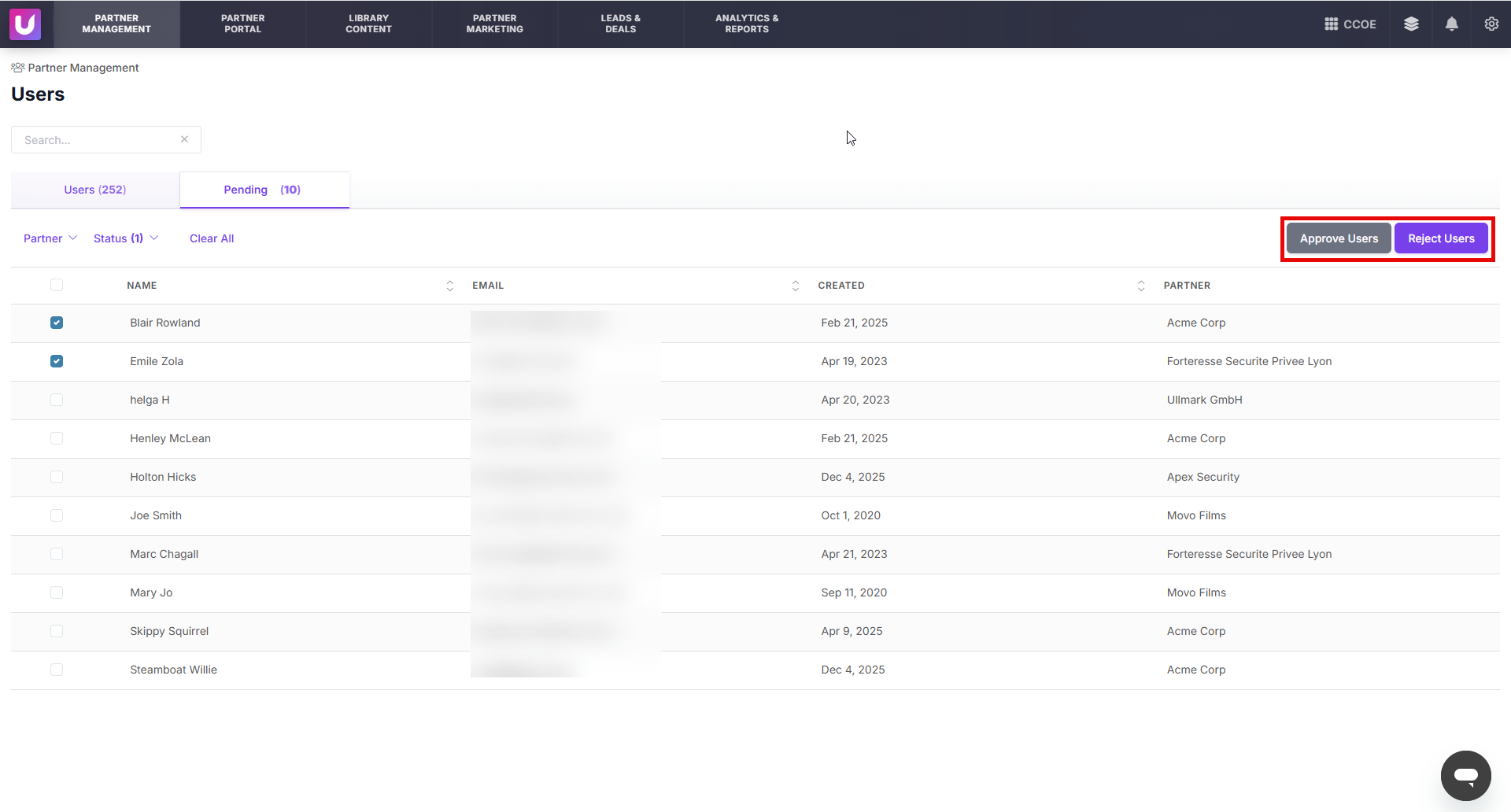Open the Partner Marketing nav menu
This screenshot has width=1511, height=812.
(494, 24)
